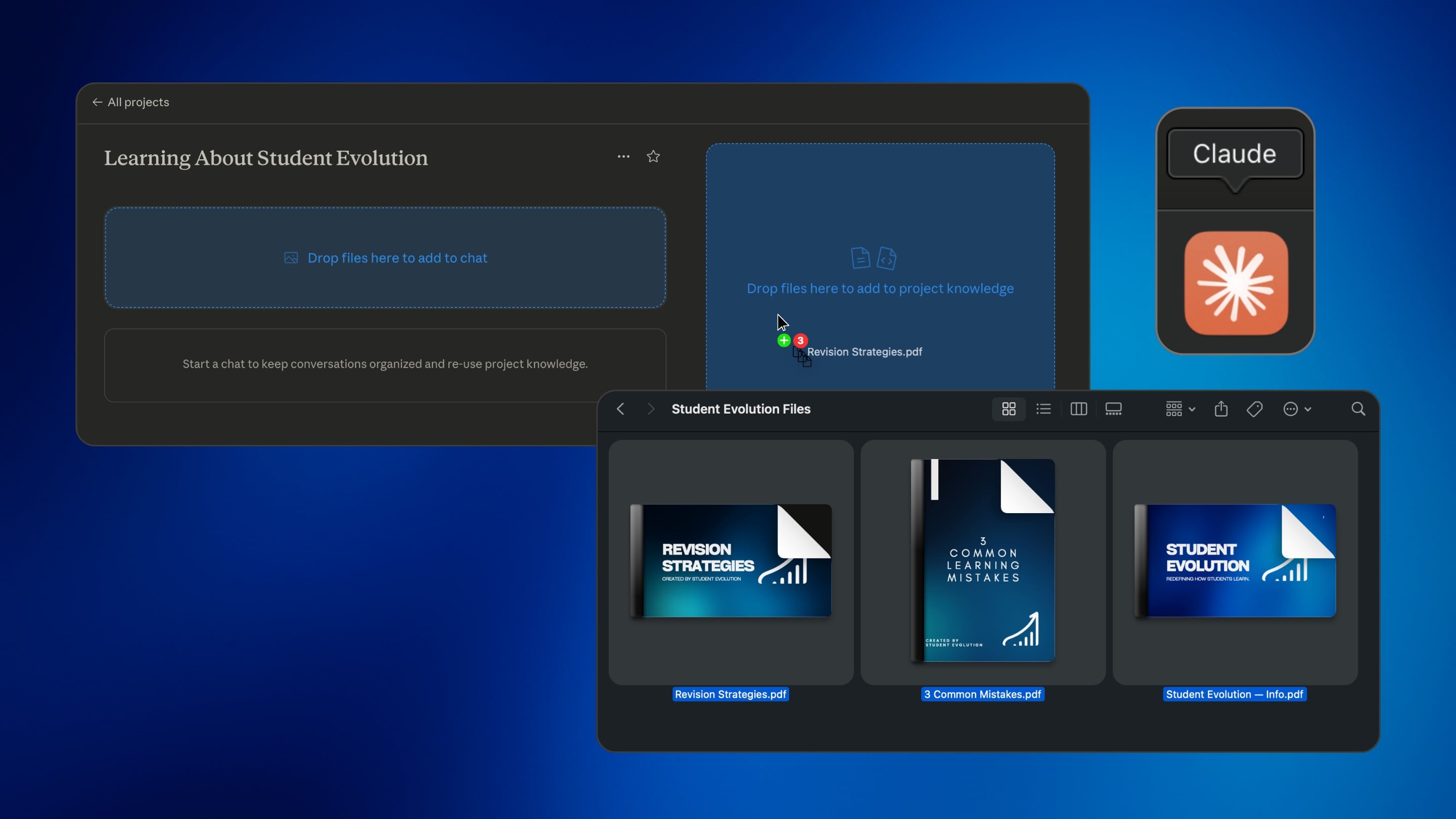Select the Revision Strategies.pdf thumbnail
The image size is (1456, 819).
point(730,561)
